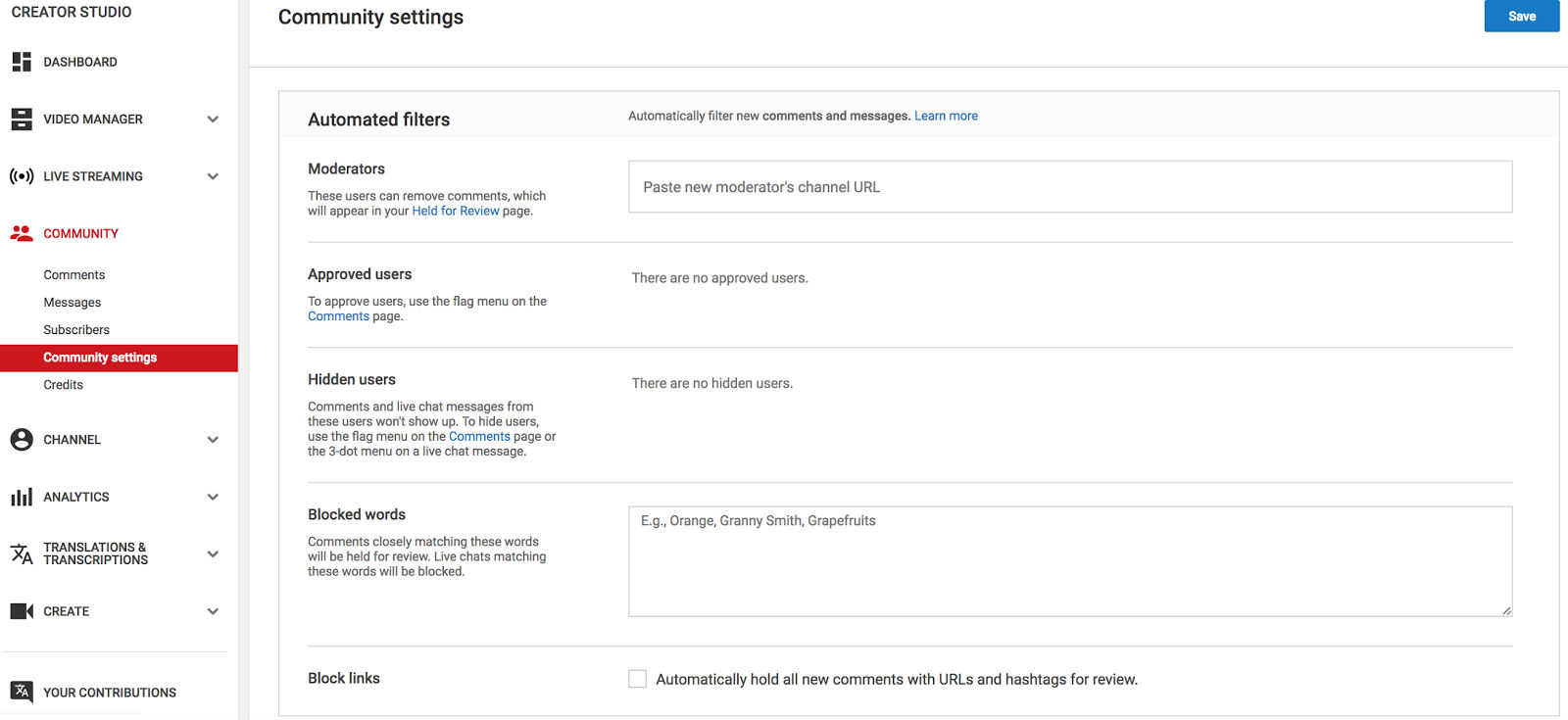Click the Create camera icon
The height and width of the screenshot is (720, 1568).
click(x=22, y=611)
